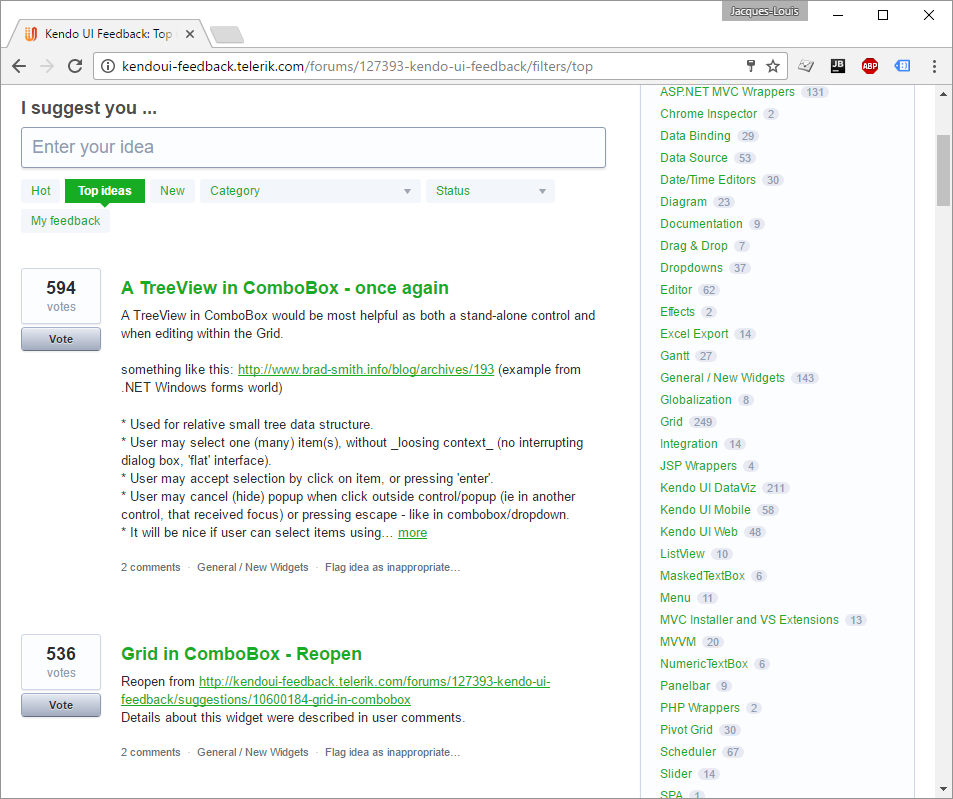The width and height of the screenshot is (953, 799).
Task: Open the Drag & Drop category
Action: (693, 245)
